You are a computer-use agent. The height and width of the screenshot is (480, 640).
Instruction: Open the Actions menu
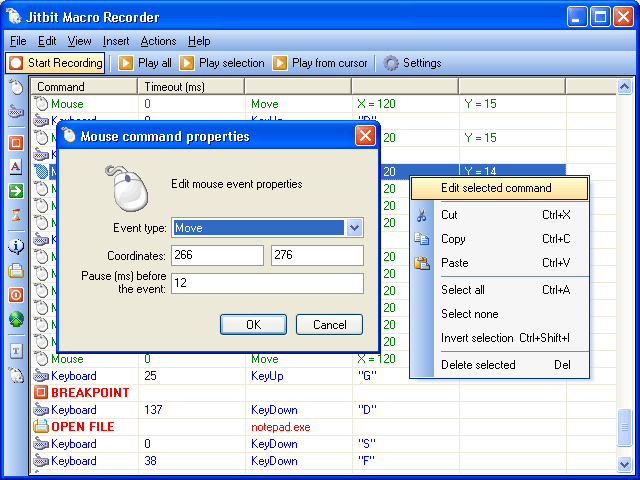tap(158, 41)
